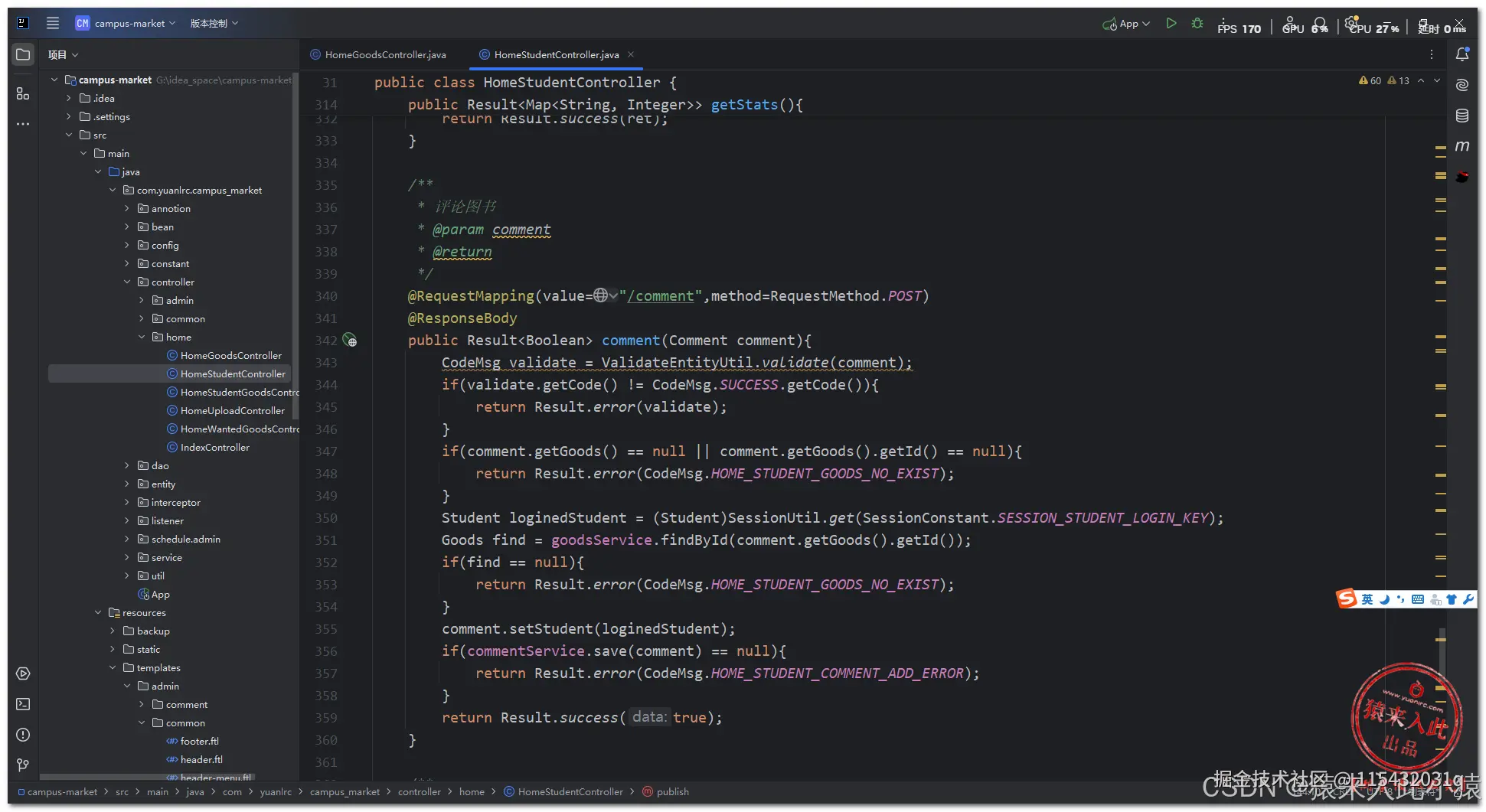This screenshot has height=812, width=1486.
Task: Open Sogou soft keyboard icon
Action: point(1418,599)
